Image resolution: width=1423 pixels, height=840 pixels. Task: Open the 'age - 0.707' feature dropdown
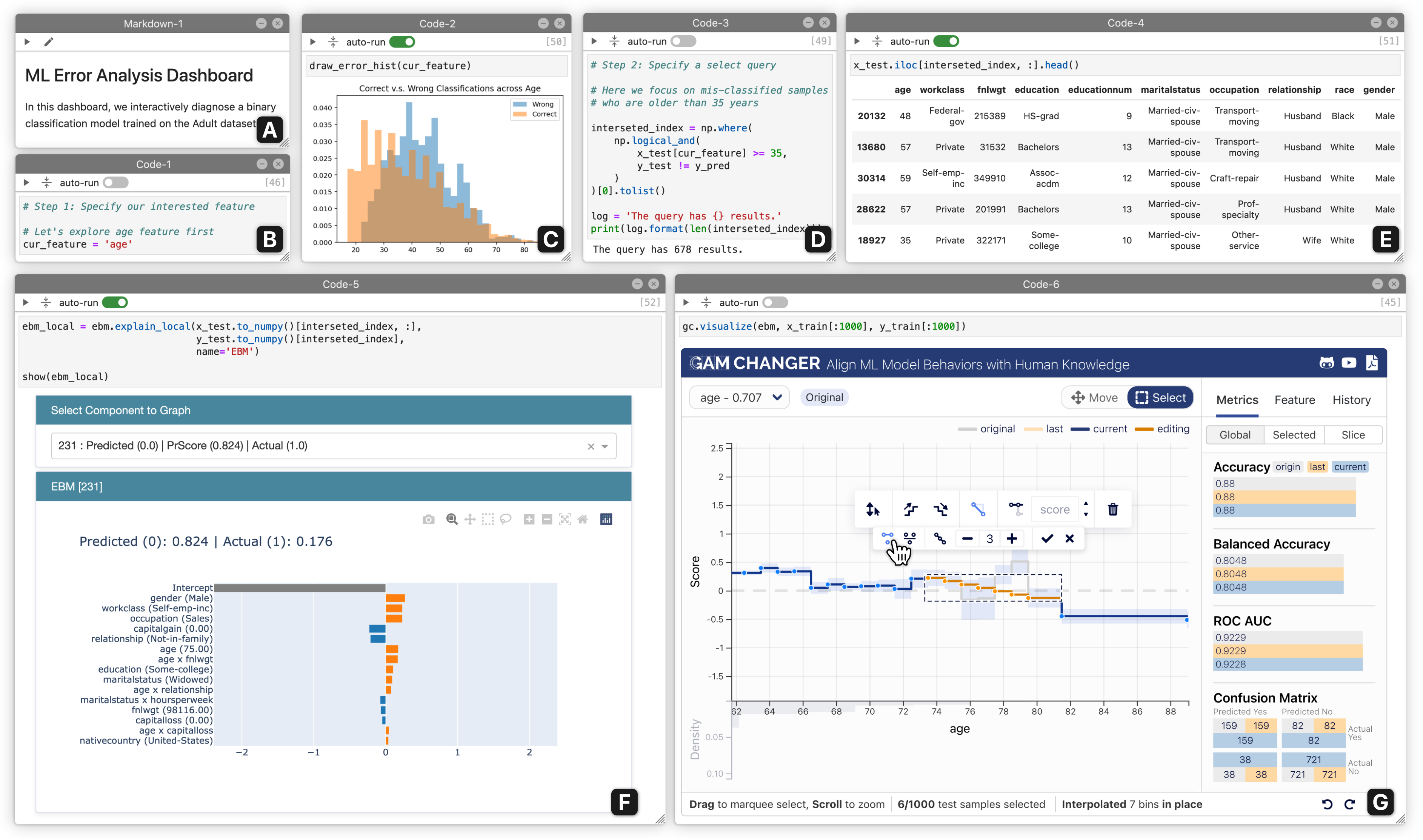[739, 397]
